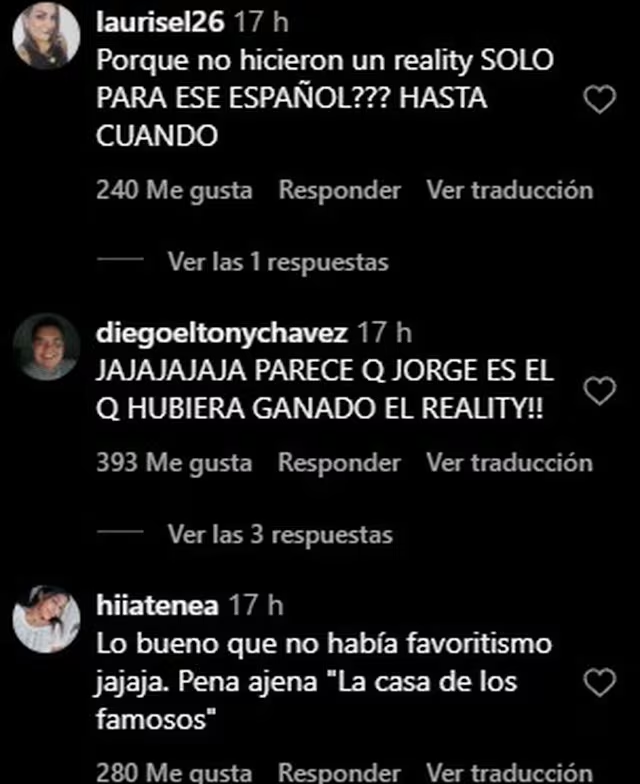This screenshot has height=784, width=640.
Task: Expand 'Ver las 3 respuestas' thread
Action: pos(280,534)
